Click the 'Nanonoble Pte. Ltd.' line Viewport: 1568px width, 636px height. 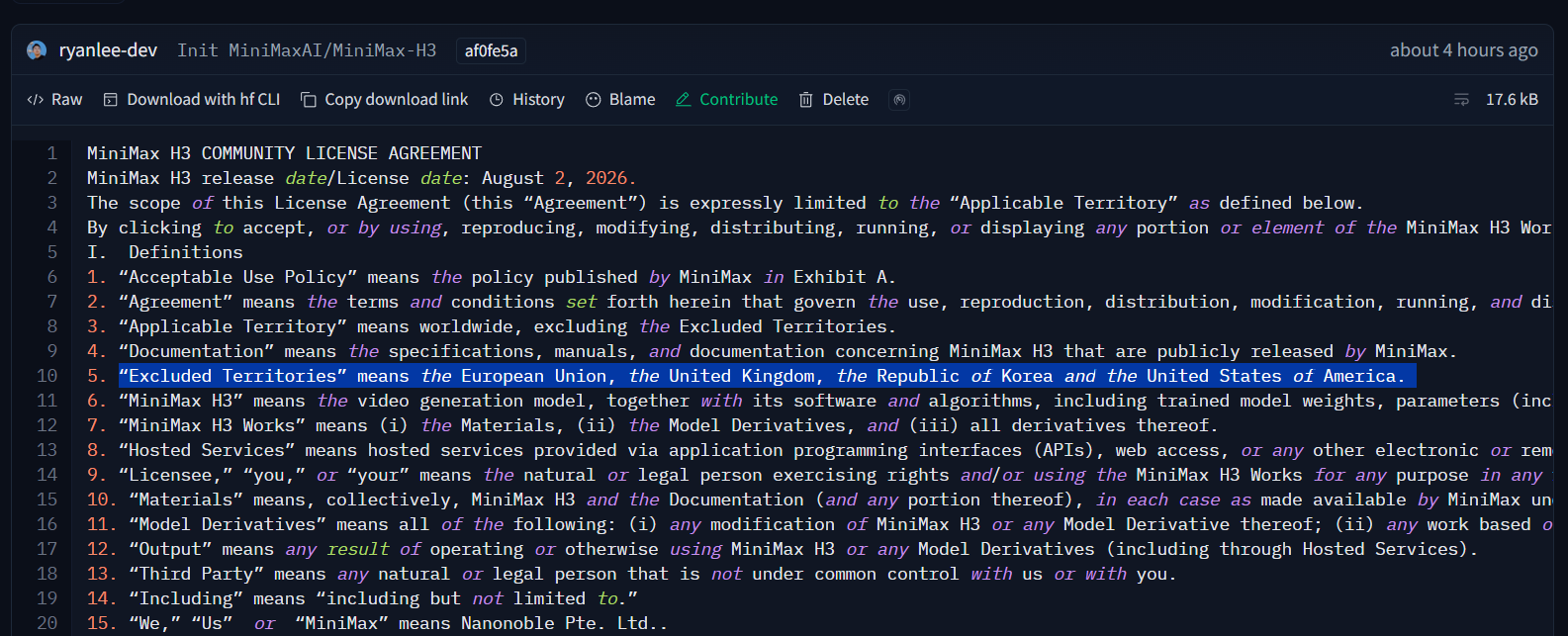coord(377,623)
